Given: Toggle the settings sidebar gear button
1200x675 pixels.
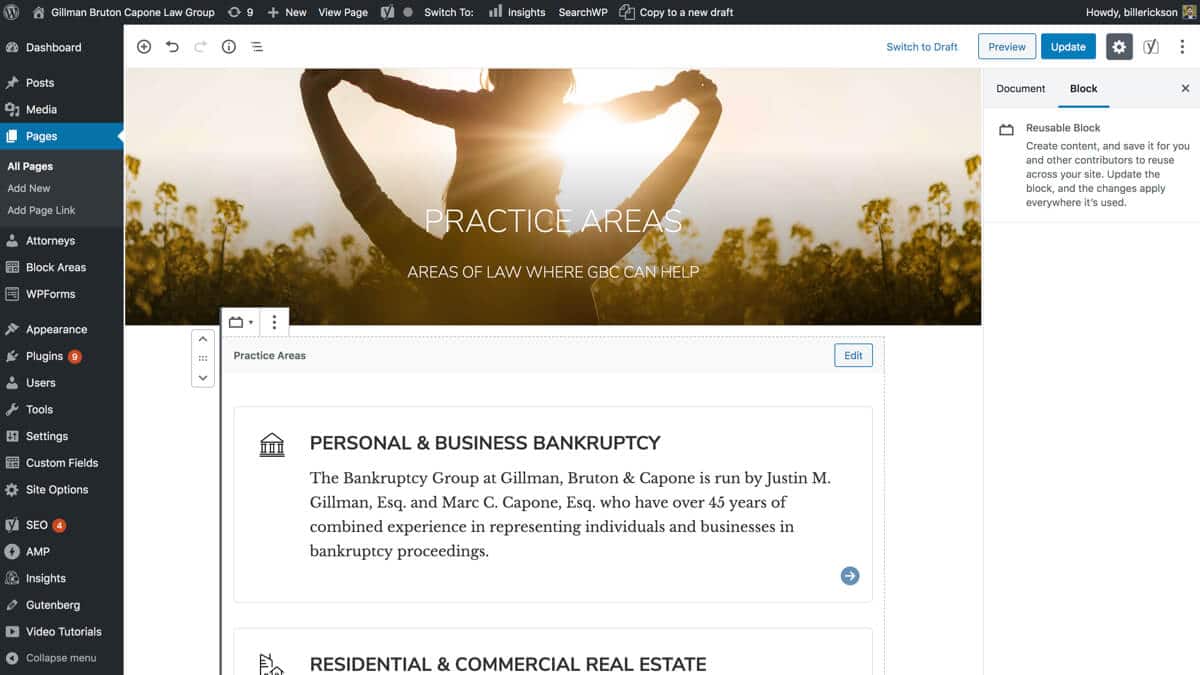Looking at the screenshot, I should pos(1119,47).
